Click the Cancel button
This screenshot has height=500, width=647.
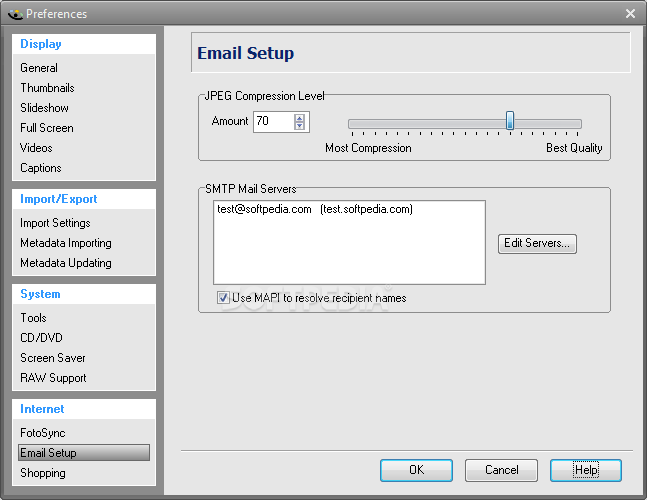(501, 470)
